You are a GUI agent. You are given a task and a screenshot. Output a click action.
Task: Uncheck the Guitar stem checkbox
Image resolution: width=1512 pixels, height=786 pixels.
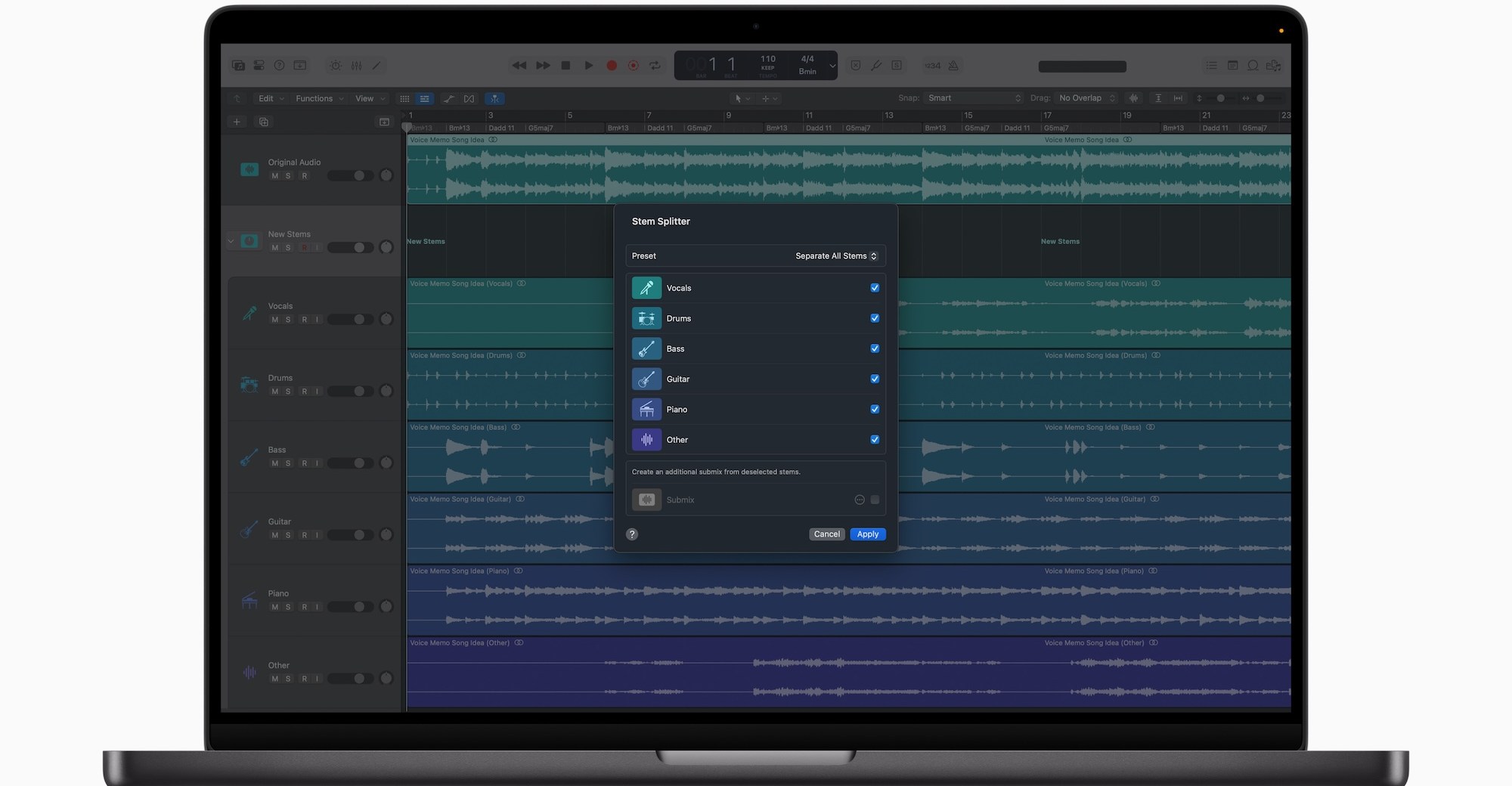click(875, 379)
